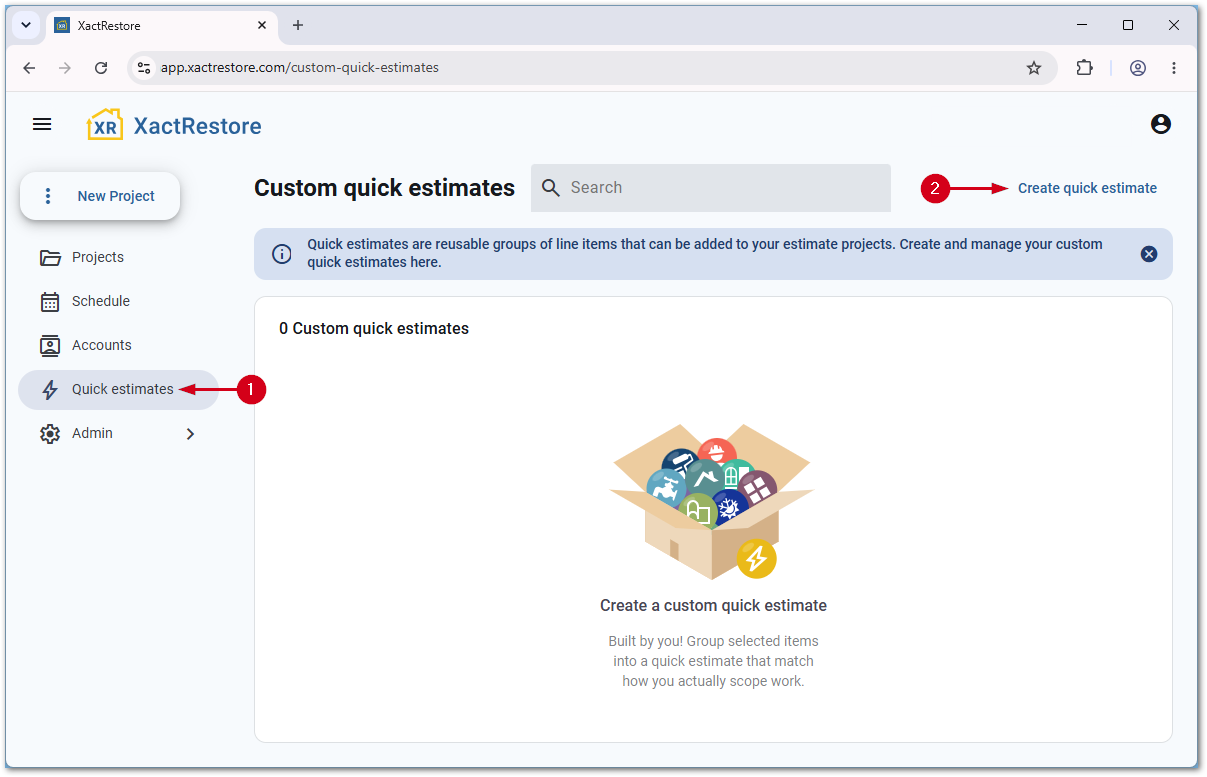This screenshot has width=1207, height=777.
Task: Open the user account profile icon
Action: pyautogui.click(x=1161, y=124)
